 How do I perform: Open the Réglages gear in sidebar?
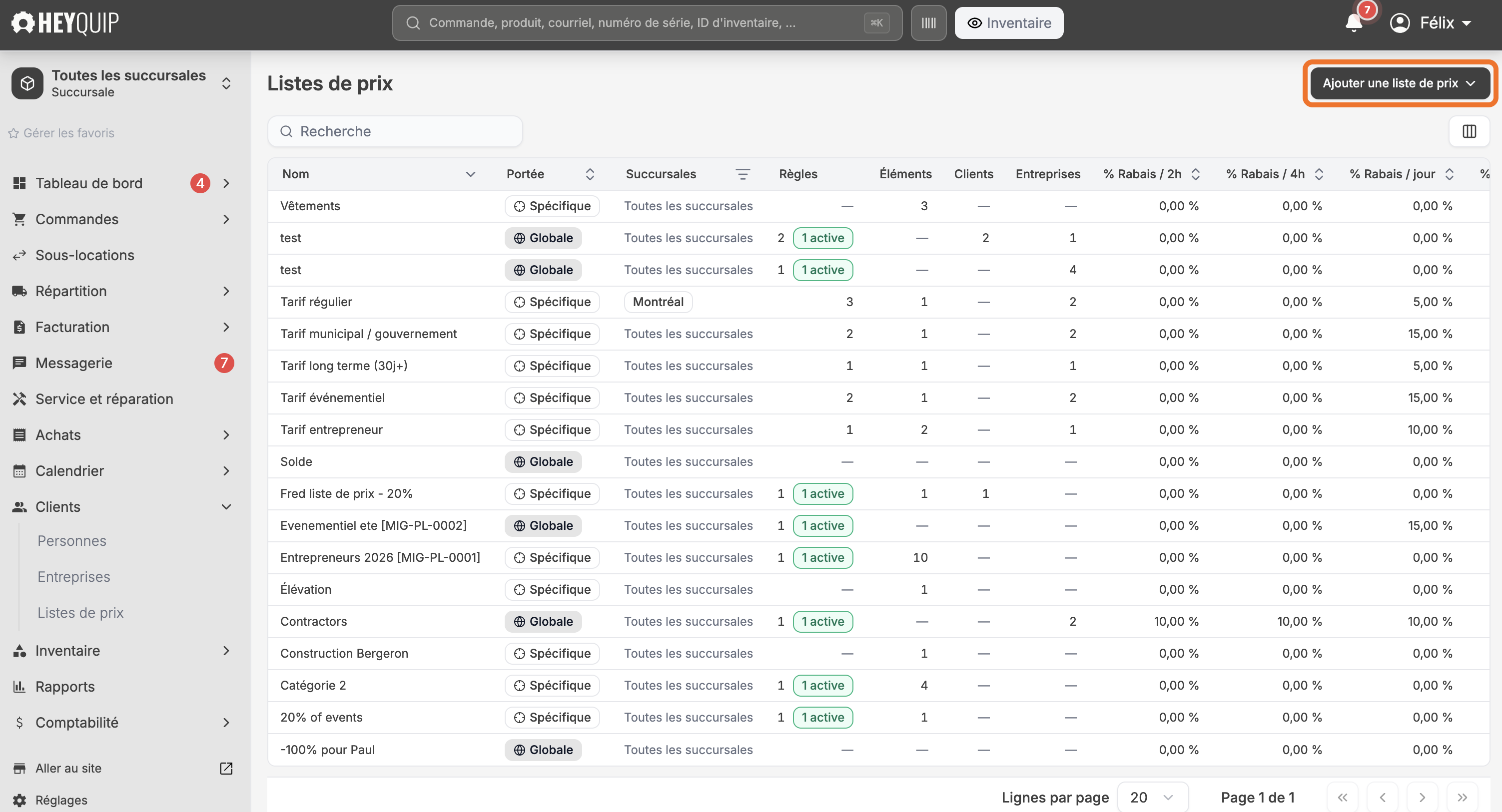tap(20, 800)
